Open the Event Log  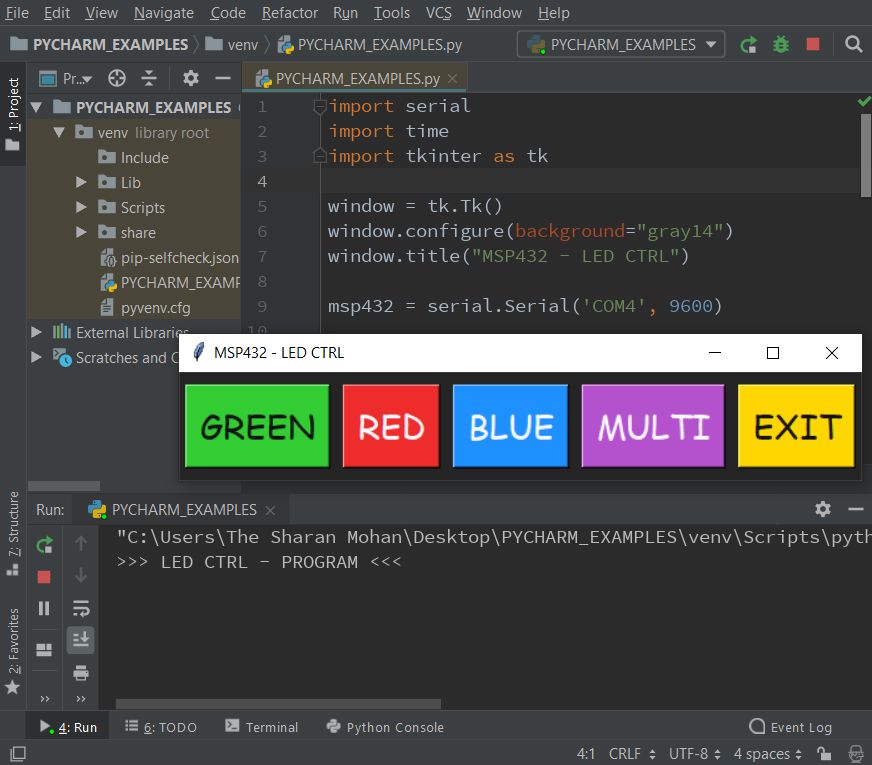(x=790, y=727)
